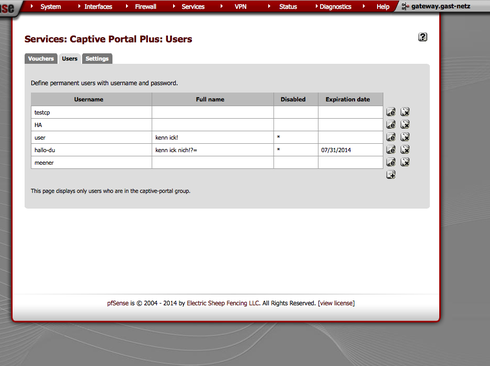Click the captive-portal group note text
The image size is (490, 366).
(x=110, y=191)
